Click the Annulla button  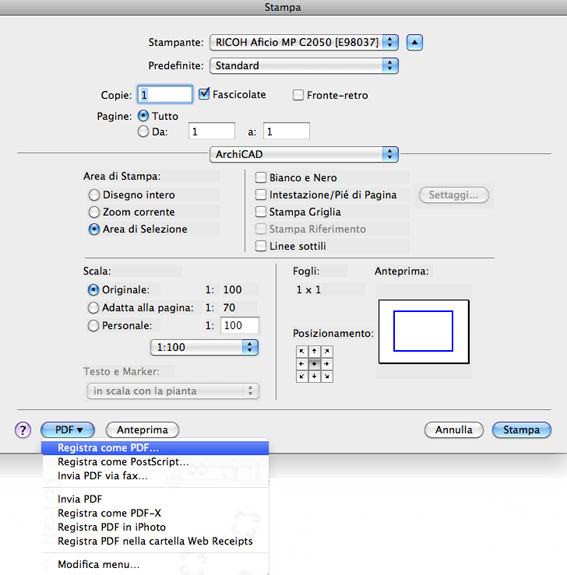coord(454,430)
